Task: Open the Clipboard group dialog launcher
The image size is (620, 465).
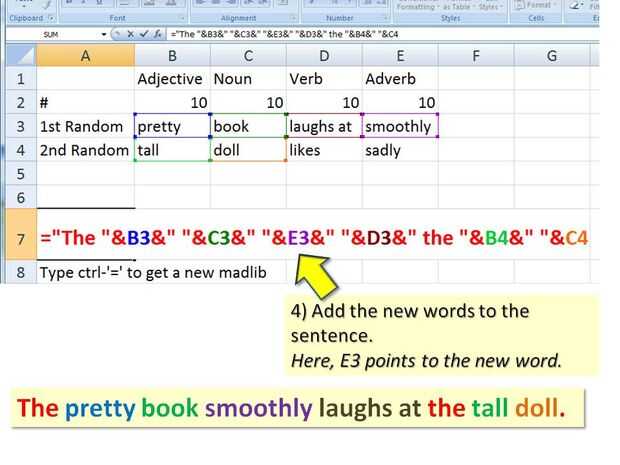Action: [50, 18]
